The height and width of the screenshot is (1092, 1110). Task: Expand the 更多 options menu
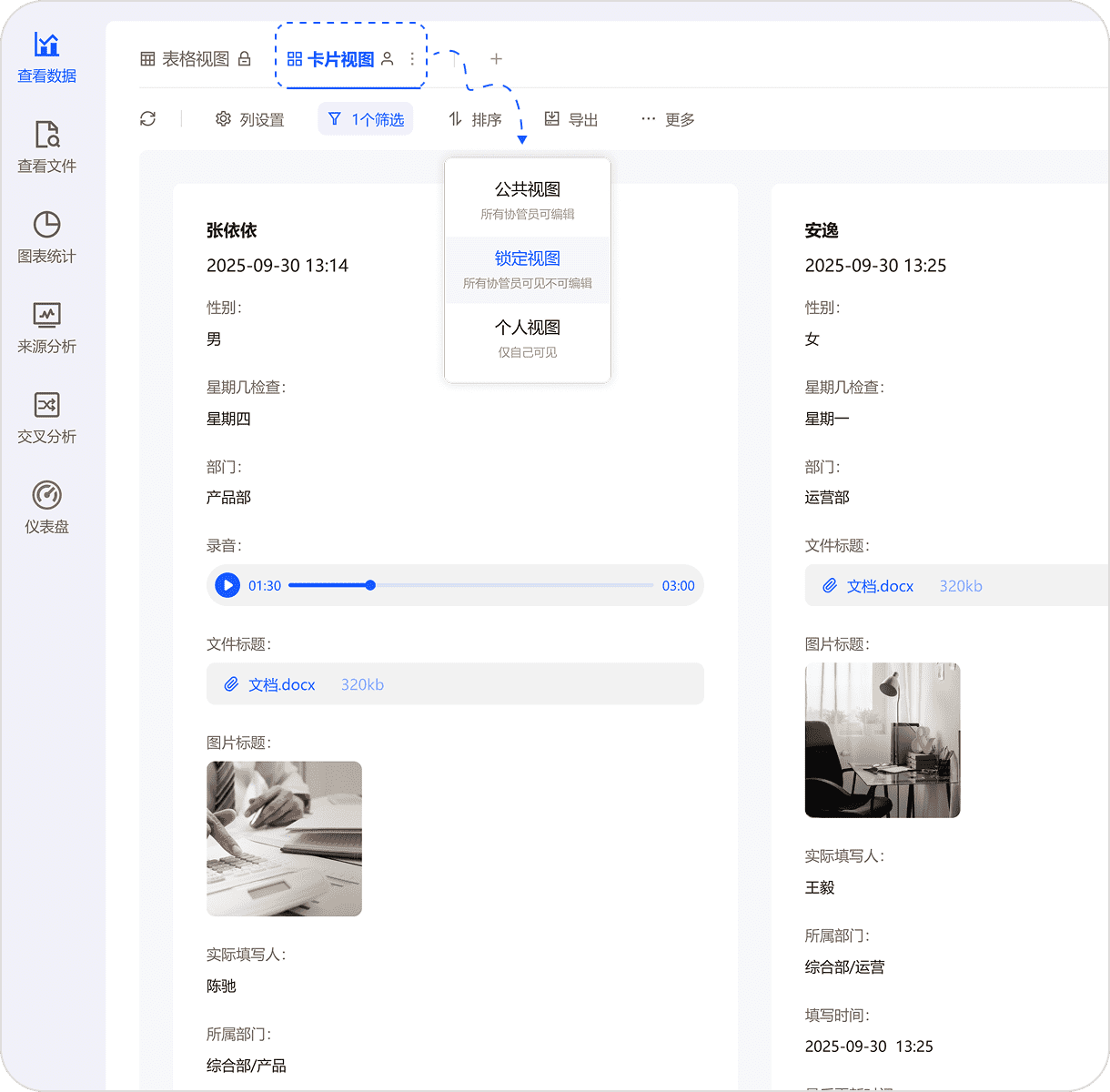[x=668, y=119]
